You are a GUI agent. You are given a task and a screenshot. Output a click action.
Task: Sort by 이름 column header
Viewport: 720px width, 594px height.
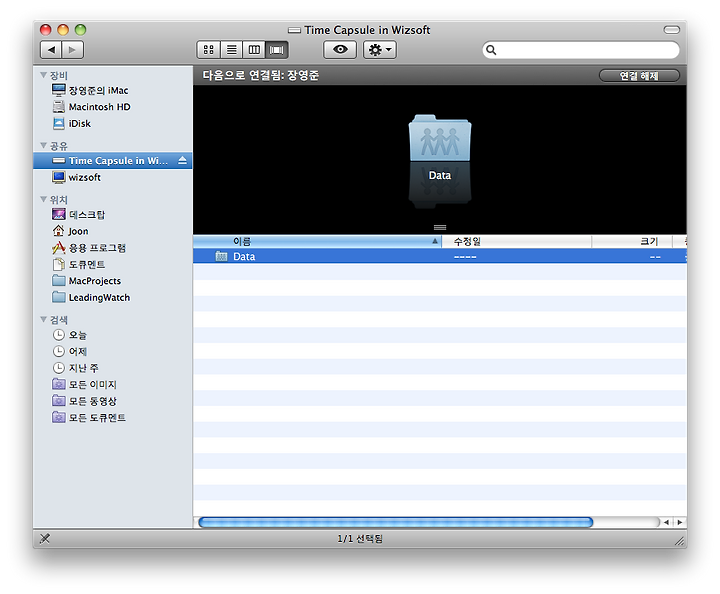(x=317, y=241)
